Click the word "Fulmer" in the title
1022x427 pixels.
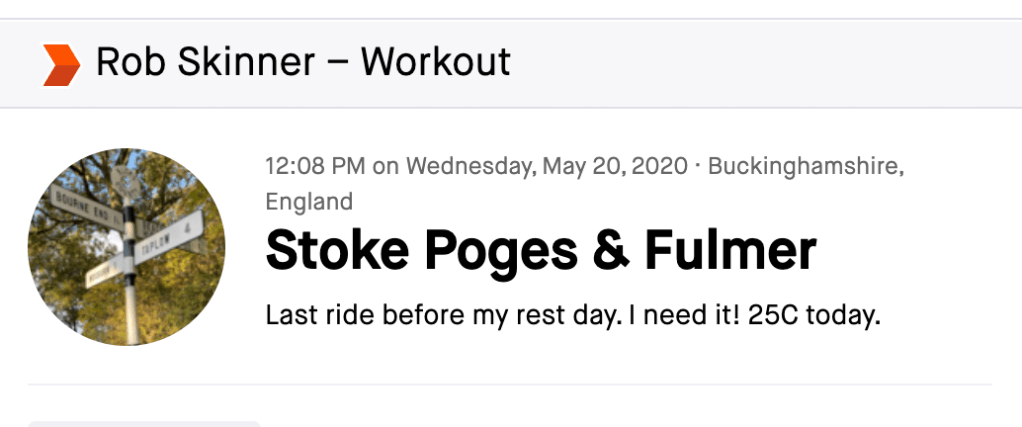(x=731, y=252)
